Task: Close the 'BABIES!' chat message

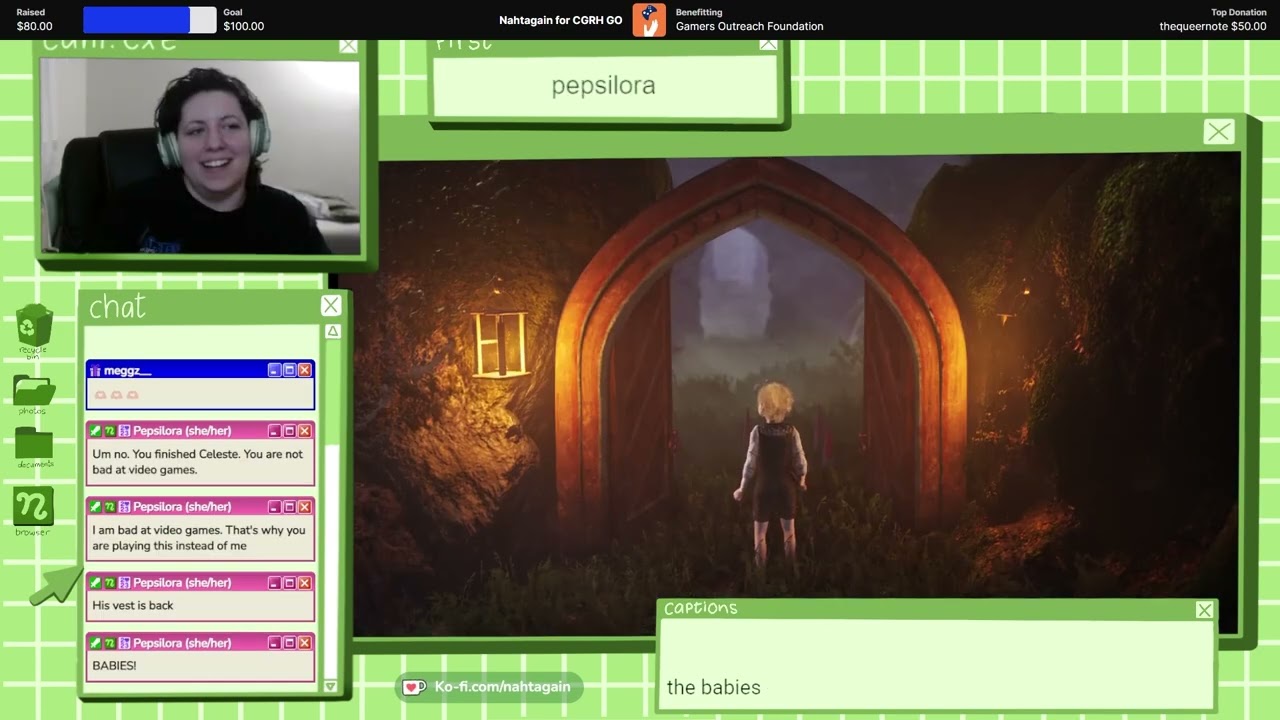Action: coord(304,643)
